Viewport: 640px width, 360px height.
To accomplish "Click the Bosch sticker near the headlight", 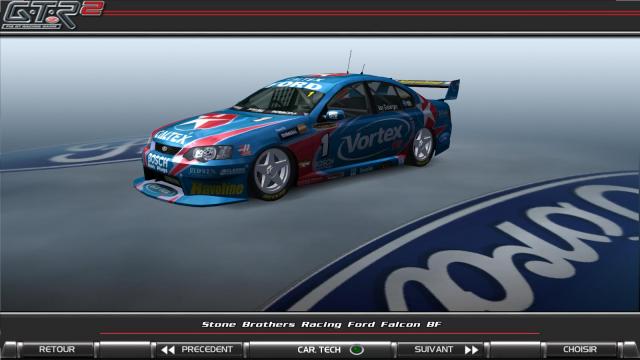I will point(158,162).
